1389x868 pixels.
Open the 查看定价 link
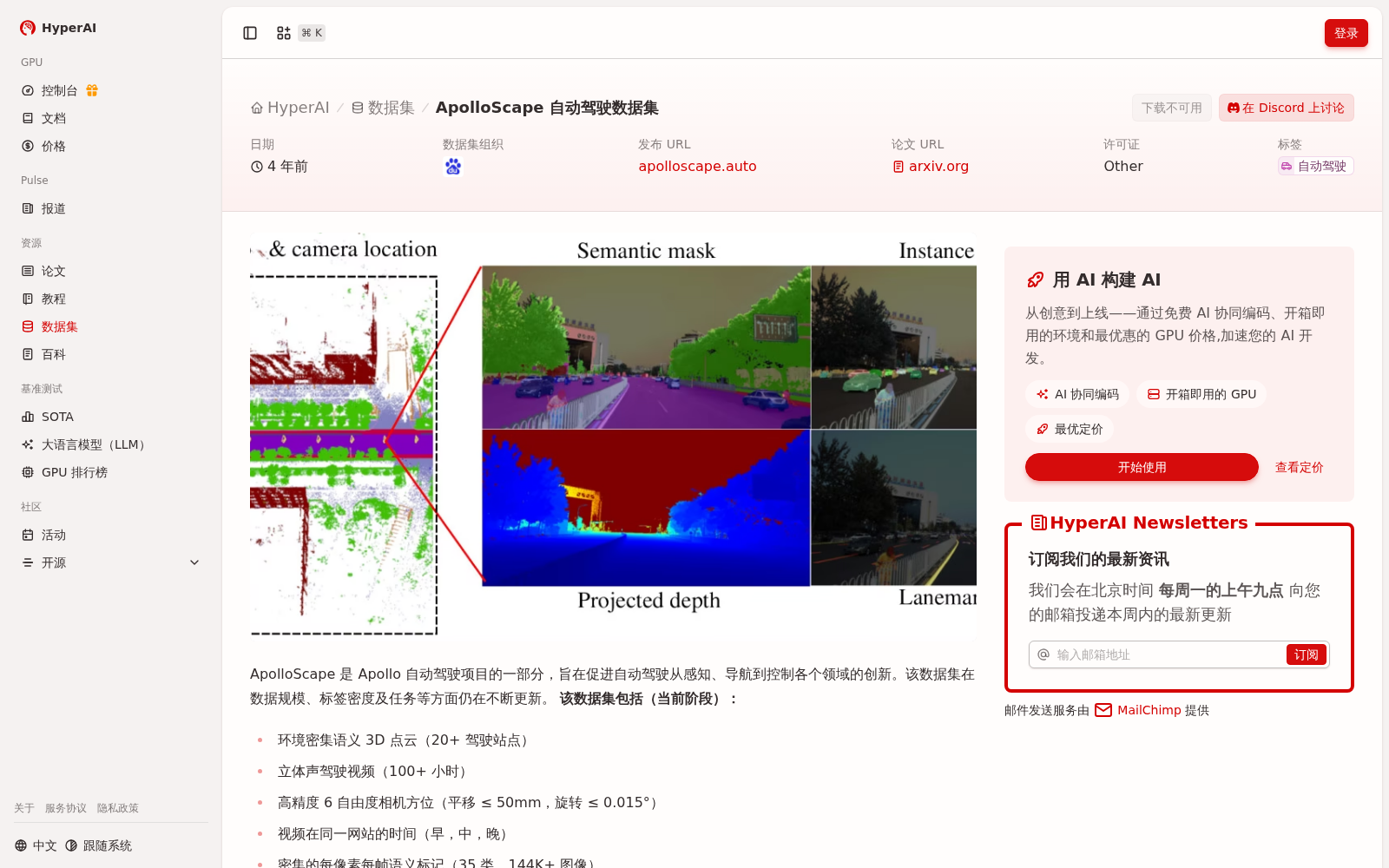click(x=1300, y=467)
